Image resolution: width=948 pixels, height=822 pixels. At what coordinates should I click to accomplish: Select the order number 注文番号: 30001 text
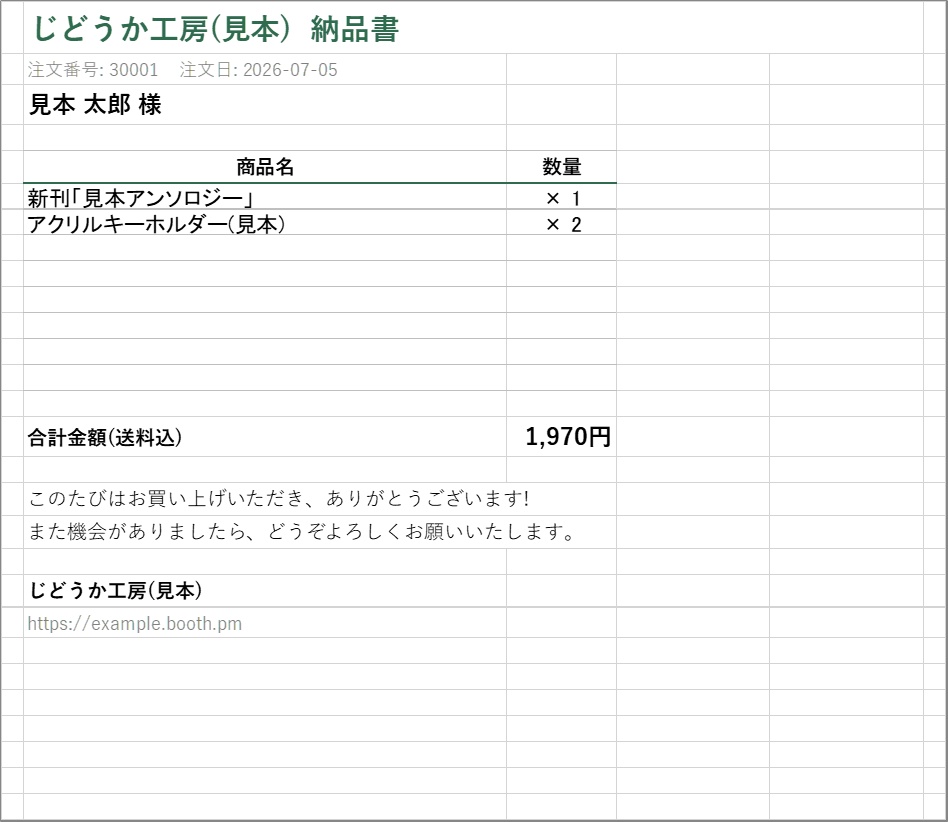[x=93, y=70]
